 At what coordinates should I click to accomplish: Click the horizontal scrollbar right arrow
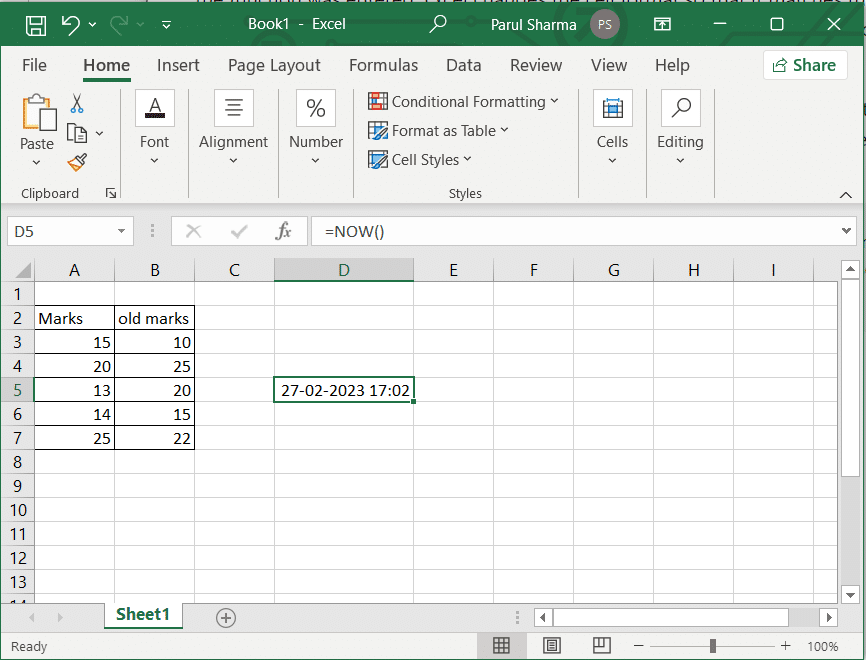(x=828, y=617)
